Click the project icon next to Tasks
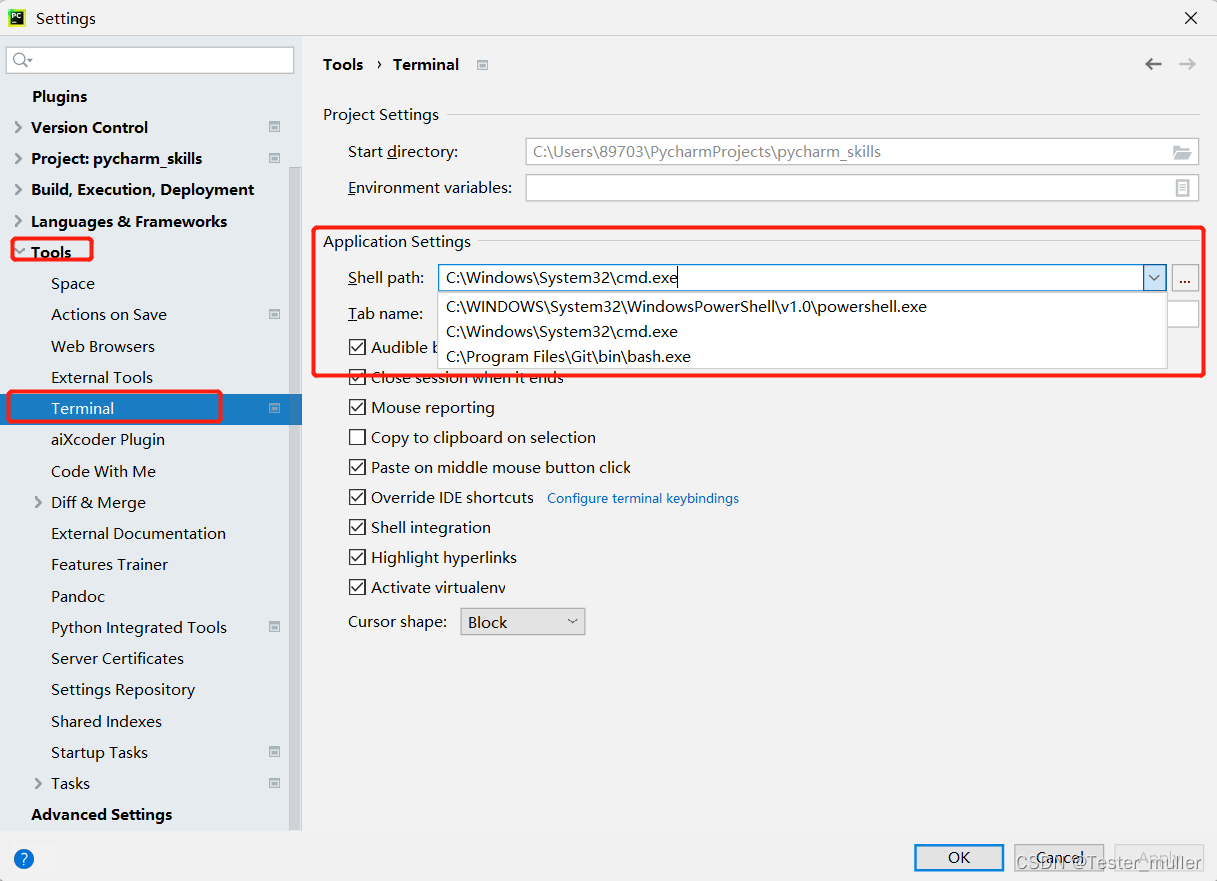 coord(274,783)
